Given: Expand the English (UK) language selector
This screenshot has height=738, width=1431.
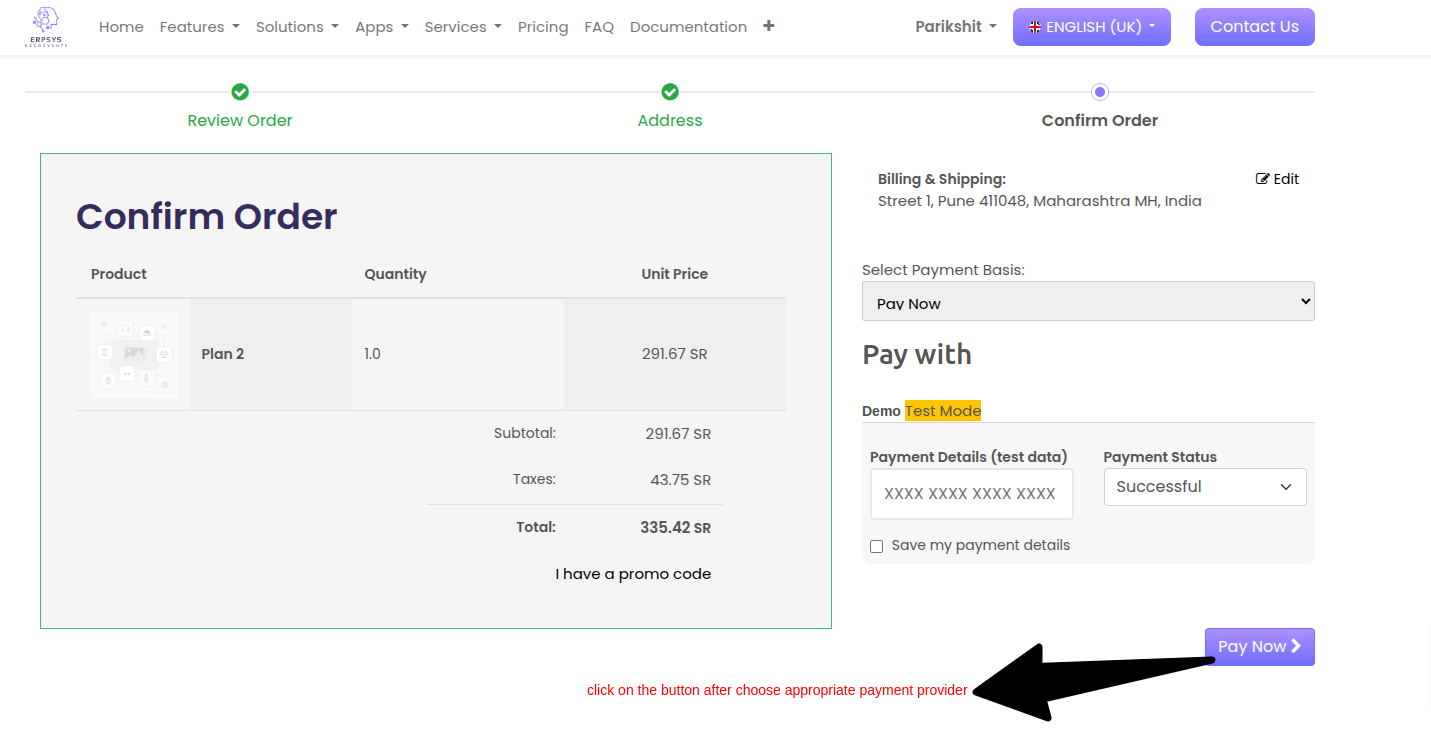Looking at the screenshot, I should point(1091,27).
